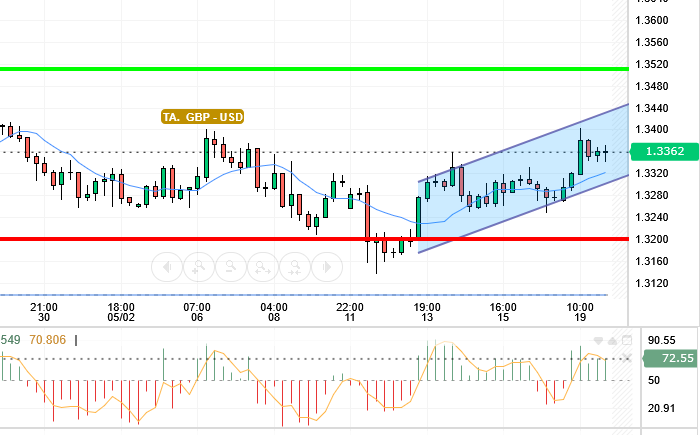Click the 10:00 19 time axis label
The height and width of the screenshot is (435, 700).
tap(580, 312)
